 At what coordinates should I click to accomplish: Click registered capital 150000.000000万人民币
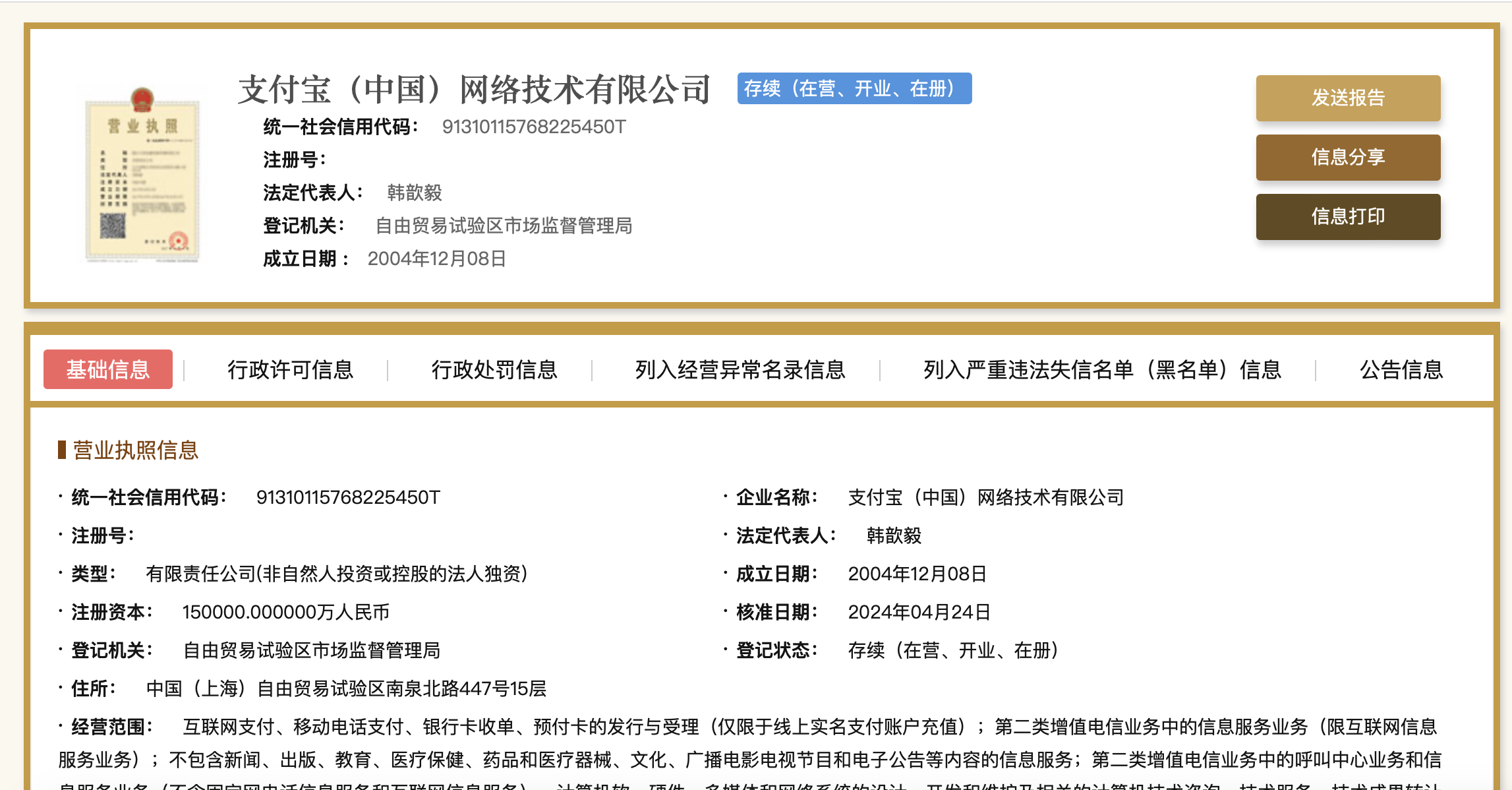pyautogui.click(x=286, y=612)
